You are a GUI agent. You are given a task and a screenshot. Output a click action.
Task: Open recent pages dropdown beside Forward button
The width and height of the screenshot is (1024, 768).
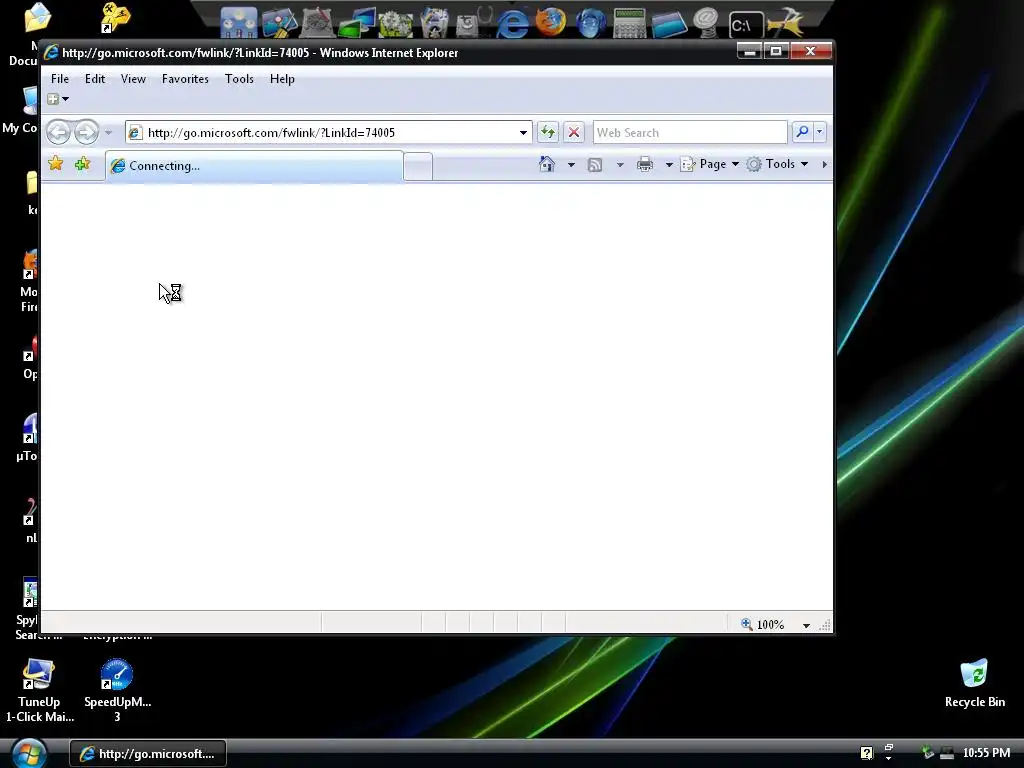tap(108, 133)
